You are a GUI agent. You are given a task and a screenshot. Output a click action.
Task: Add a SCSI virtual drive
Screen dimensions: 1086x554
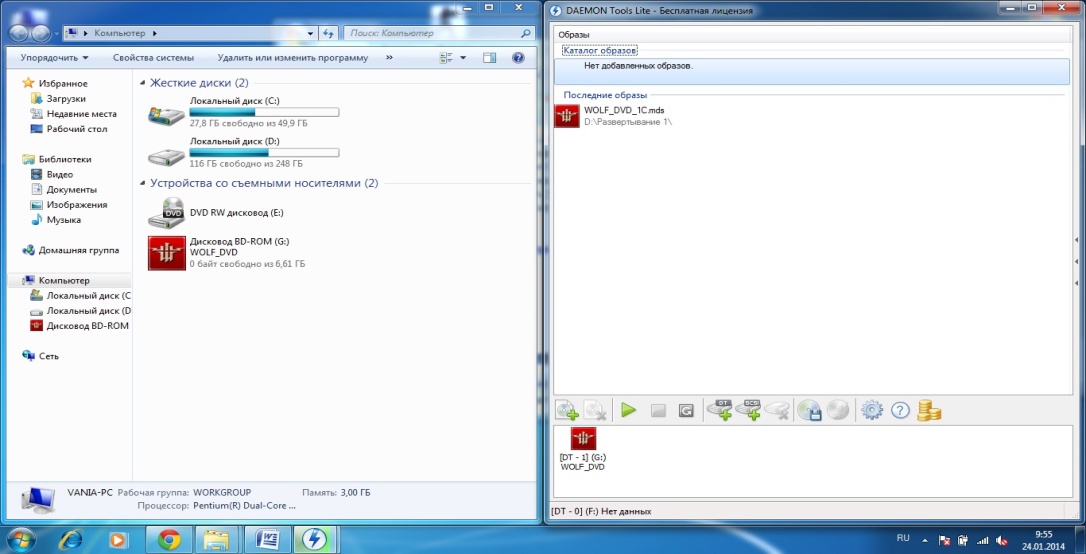[x=748, y=411]
